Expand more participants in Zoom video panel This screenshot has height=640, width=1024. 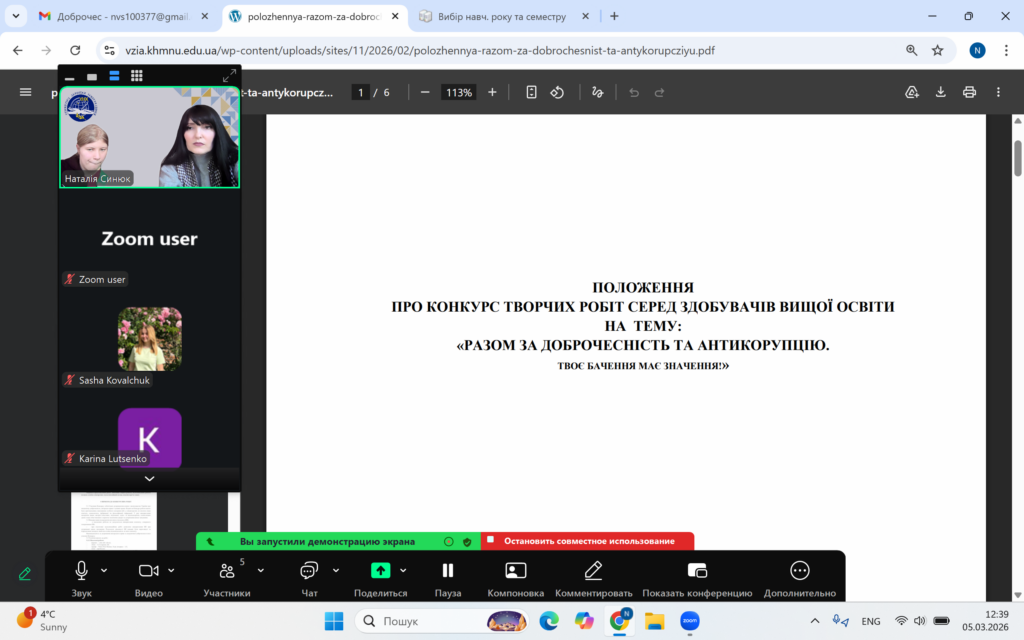pyautogui.click(x=149, y=479)
